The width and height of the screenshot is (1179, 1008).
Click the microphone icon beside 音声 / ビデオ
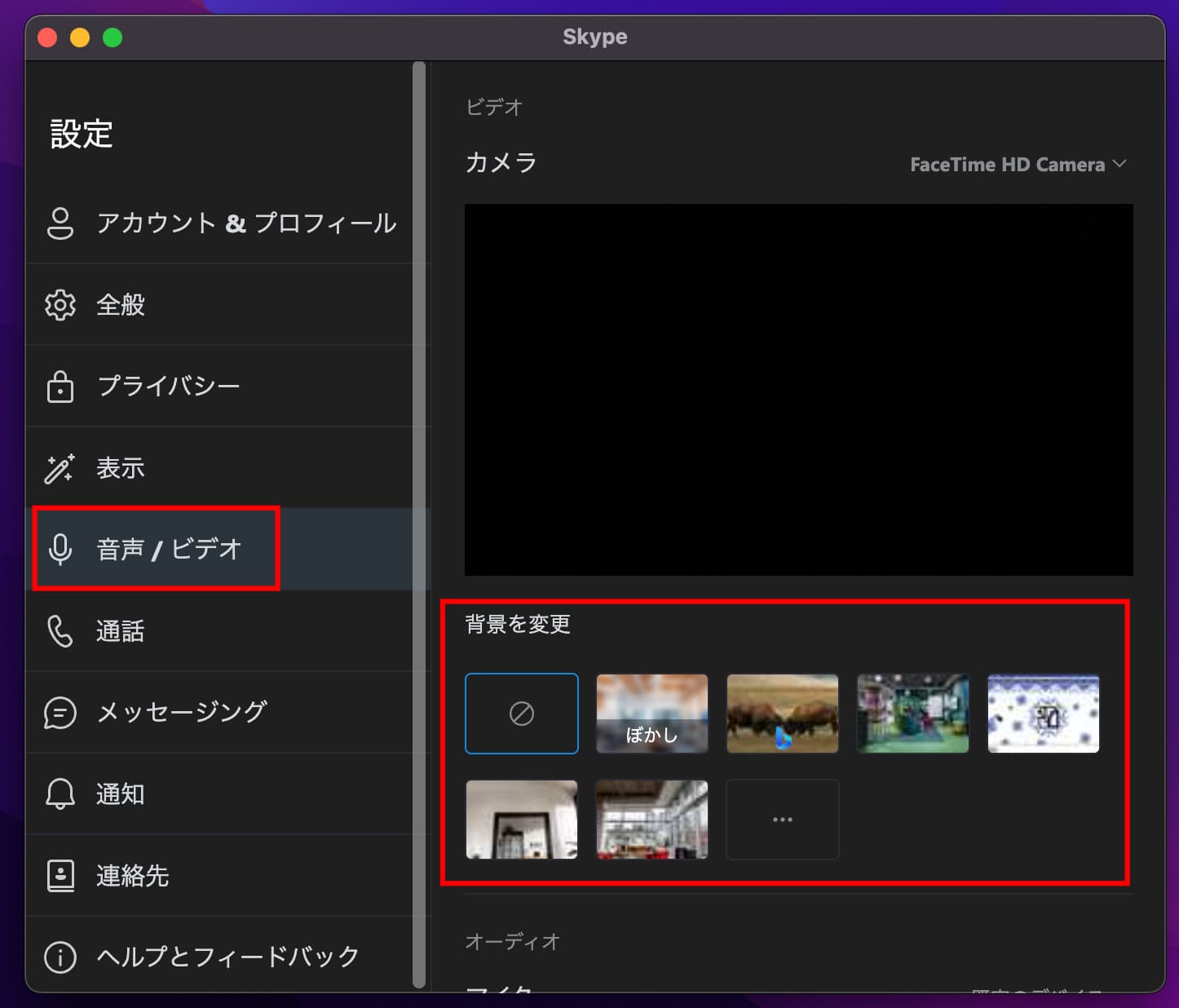tap(60, 550)
